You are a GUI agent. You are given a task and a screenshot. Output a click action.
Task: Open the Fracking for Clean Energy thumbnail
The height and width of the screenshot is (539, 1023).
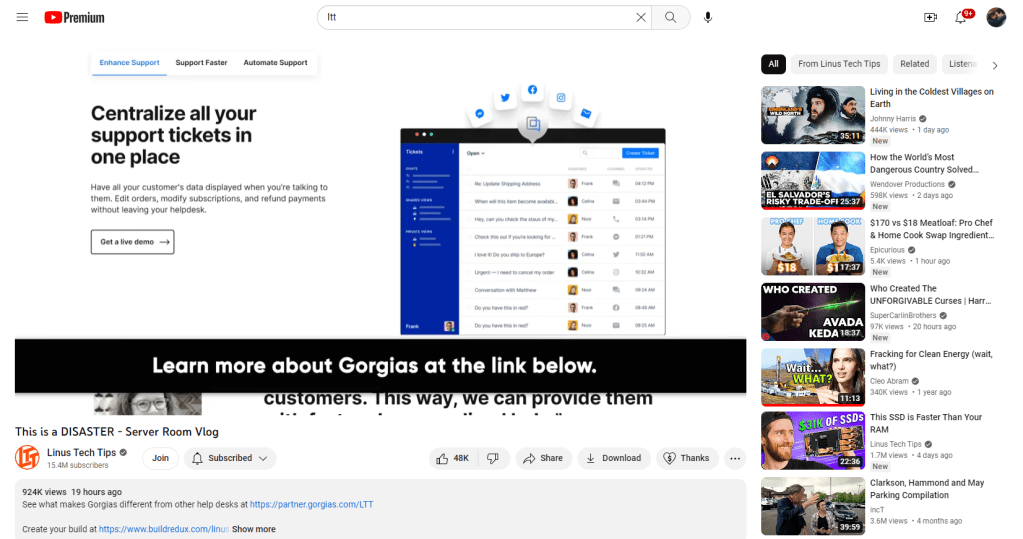(812, 376)
